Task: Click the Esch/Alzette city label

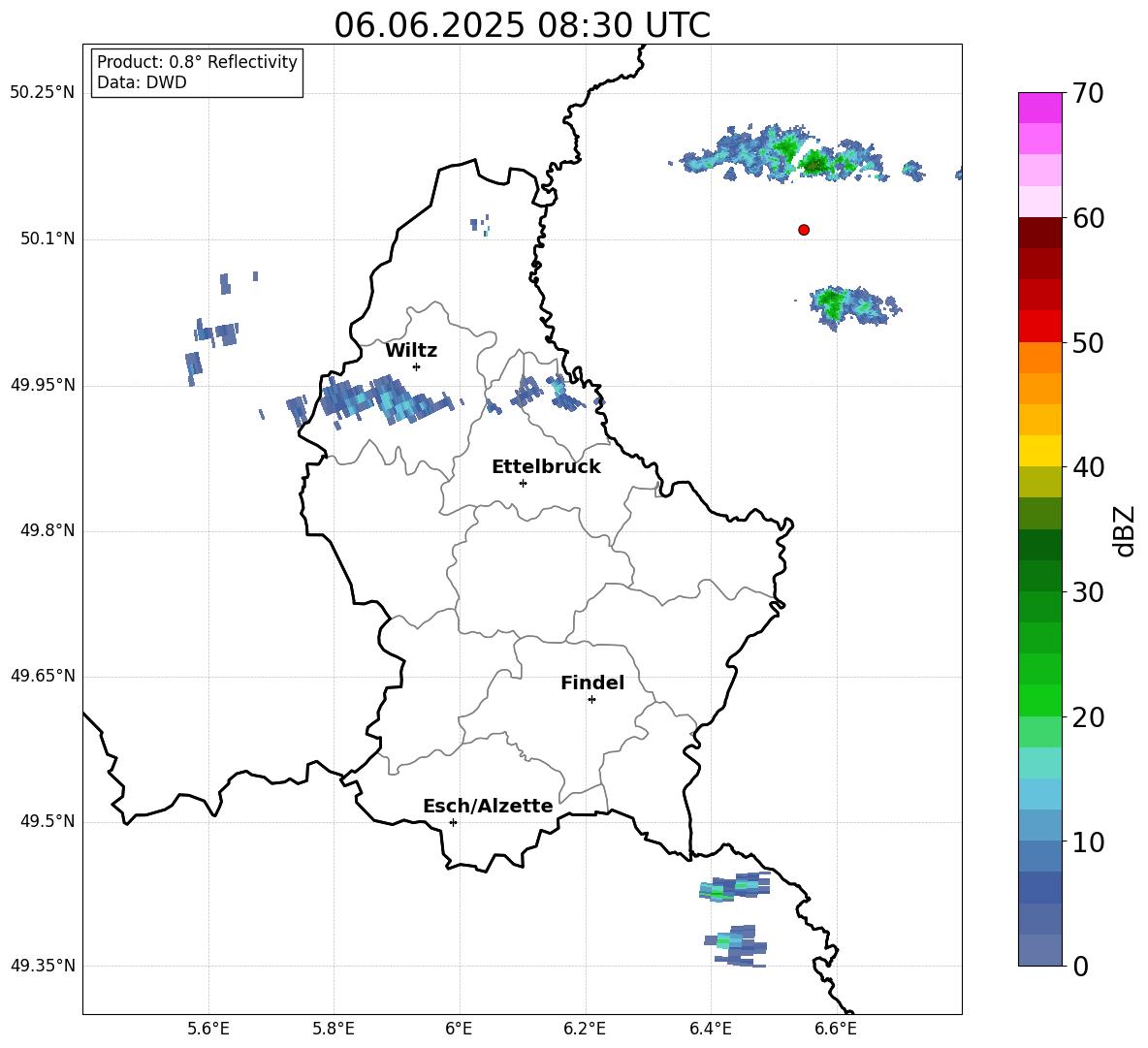Action: pos(488,806)
